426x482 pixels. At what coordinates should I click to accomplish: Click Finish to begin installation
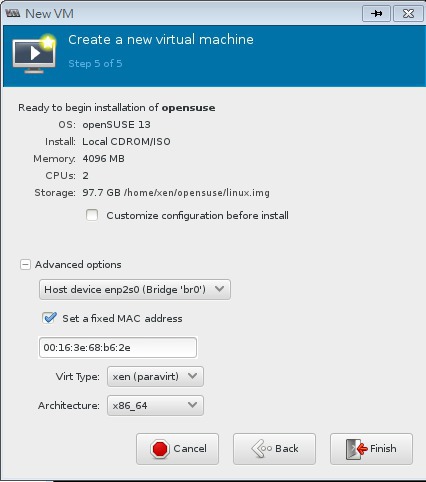[371, 449]
